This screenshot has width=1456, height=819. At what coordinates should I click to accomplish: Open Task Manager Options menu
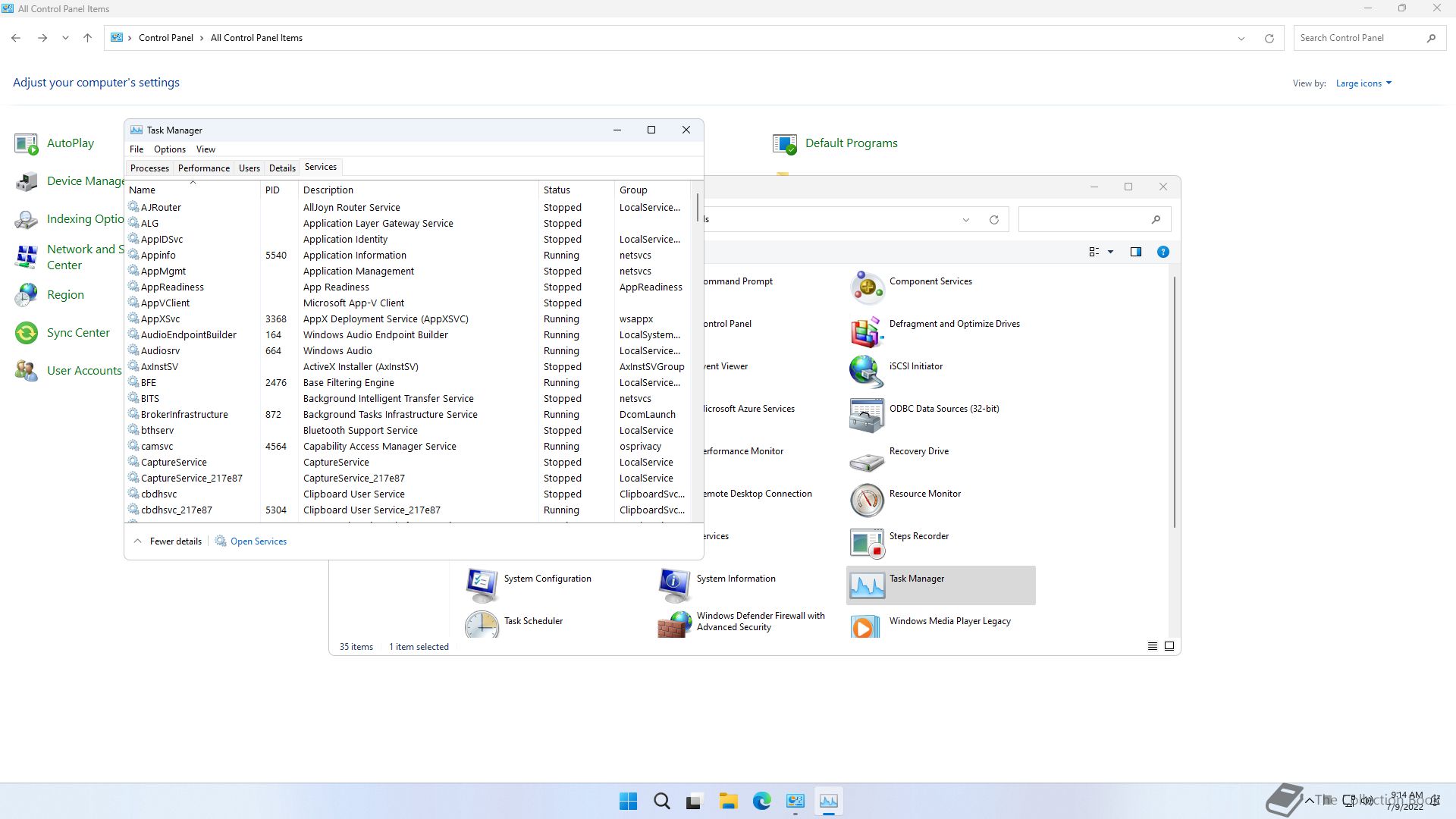pyautogui.click(x=170, y=149)
